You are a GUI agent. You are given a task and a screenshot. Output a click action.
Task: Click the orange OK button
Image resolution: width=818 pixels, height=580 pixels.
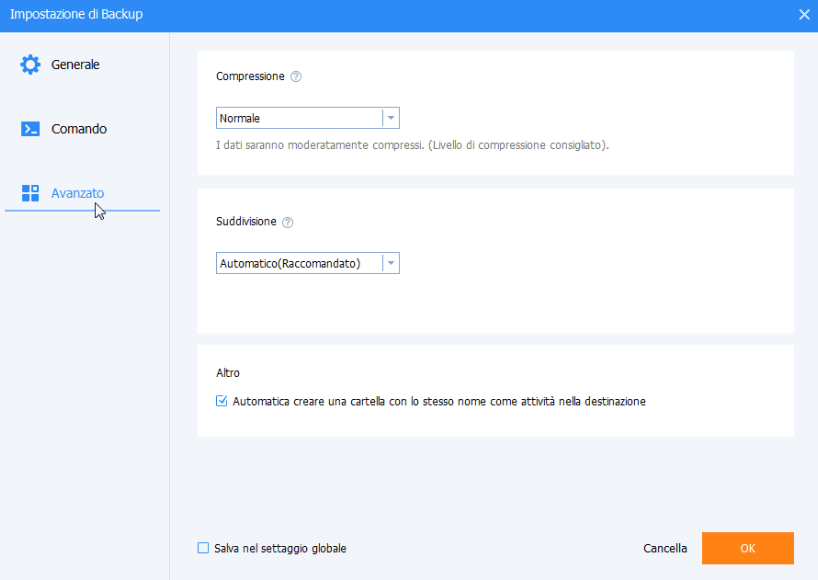748,548
